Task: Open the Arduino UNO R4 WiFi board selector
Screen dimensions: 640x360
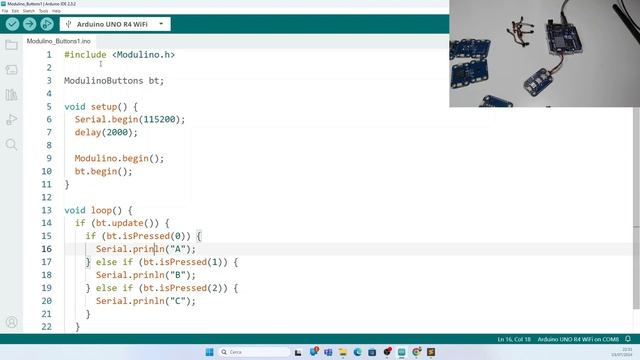Action: [115, 24]
